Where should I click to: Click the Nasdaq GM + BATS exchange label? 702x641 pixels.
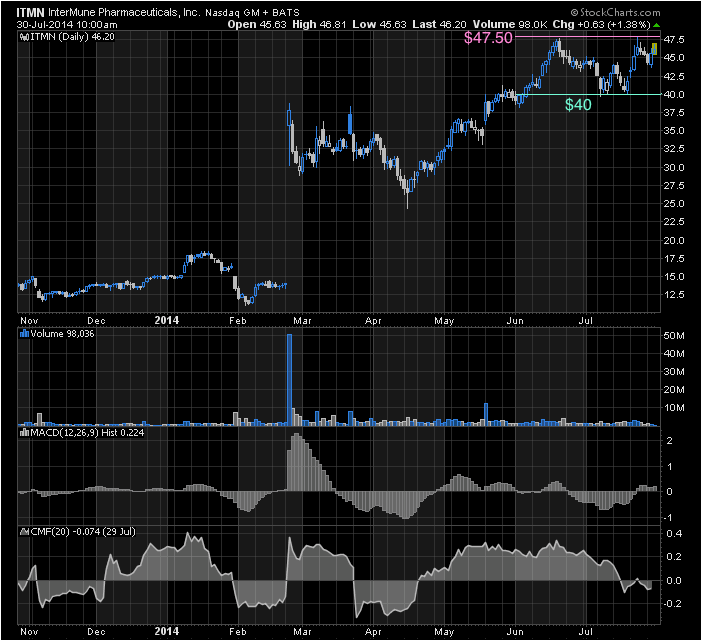(252, 13)
